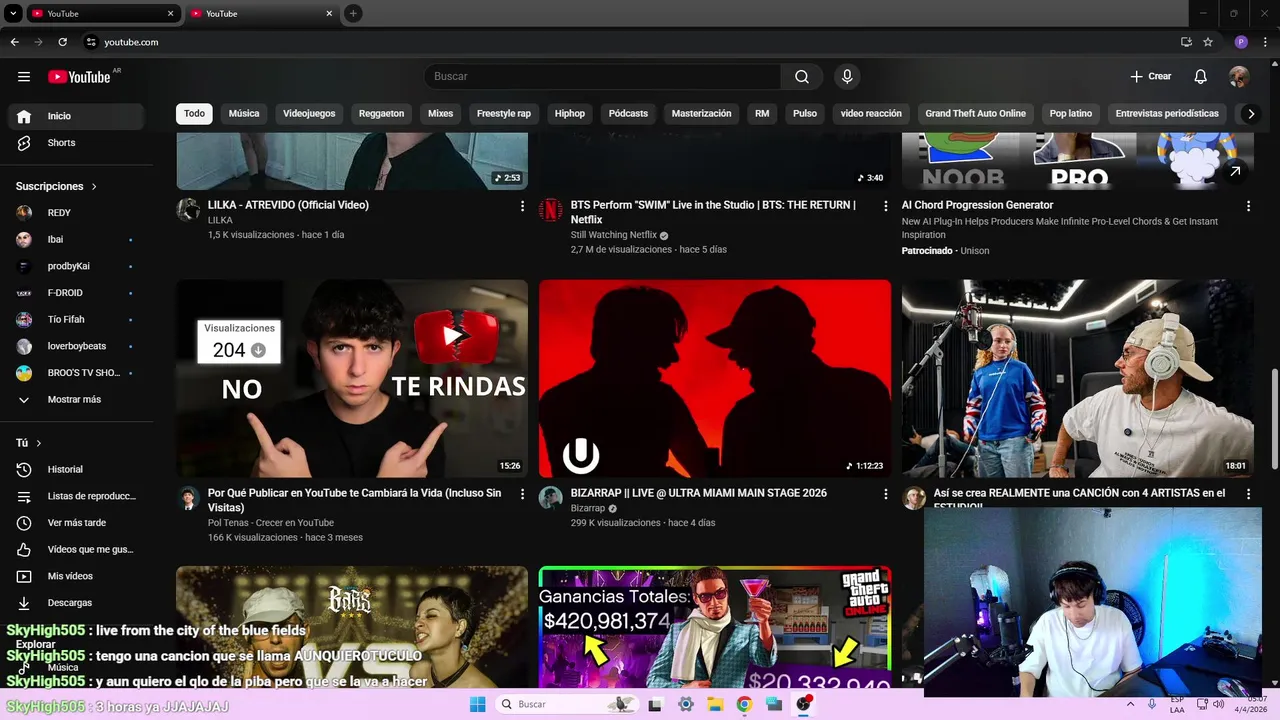Click the Crear button

(x=1151, y=77)
